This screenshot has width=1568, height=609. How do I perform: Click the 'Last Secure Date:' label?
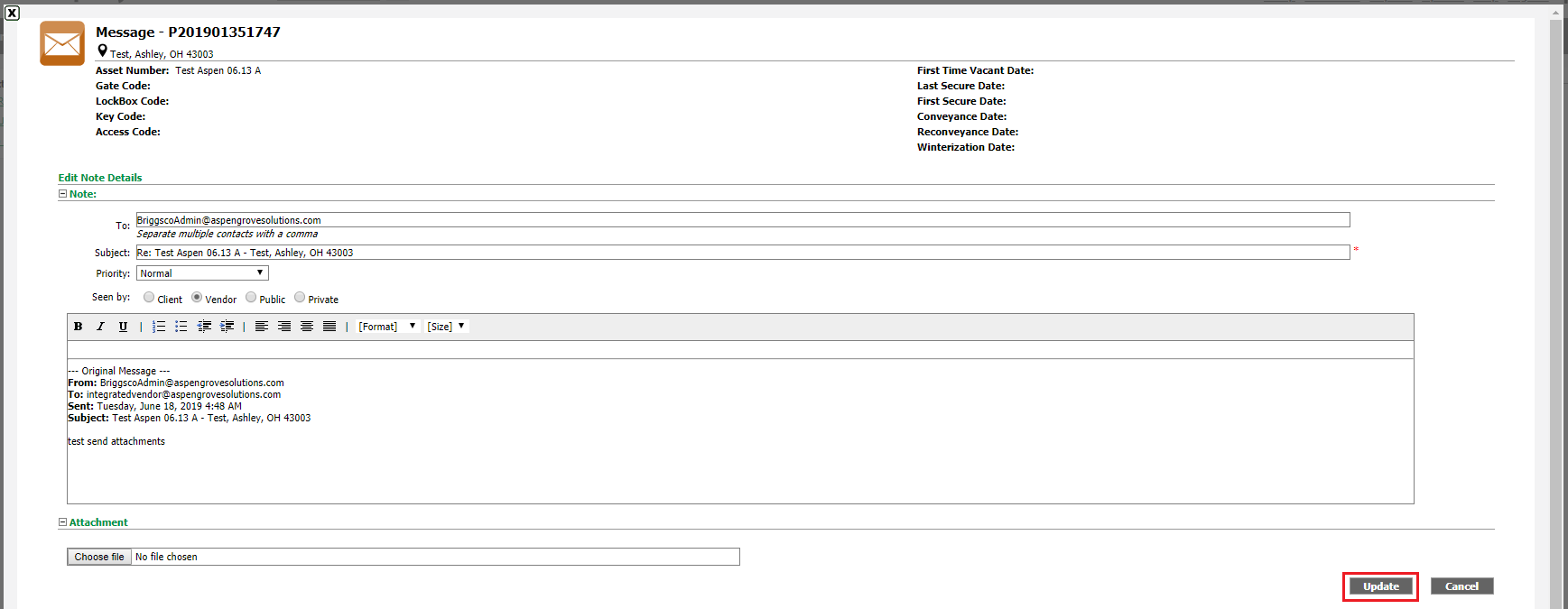960,86
